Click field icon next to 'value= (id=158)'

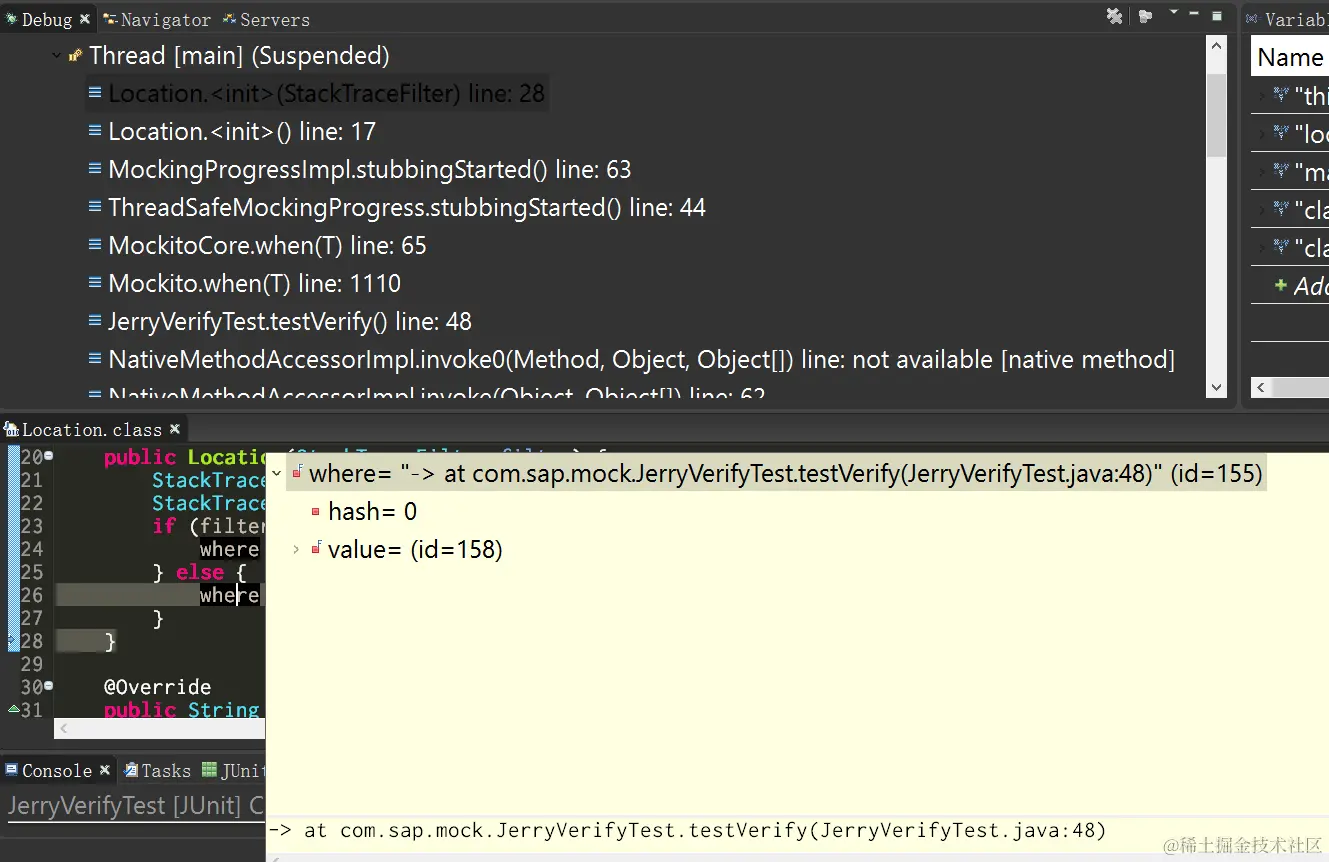click(317, 548)
